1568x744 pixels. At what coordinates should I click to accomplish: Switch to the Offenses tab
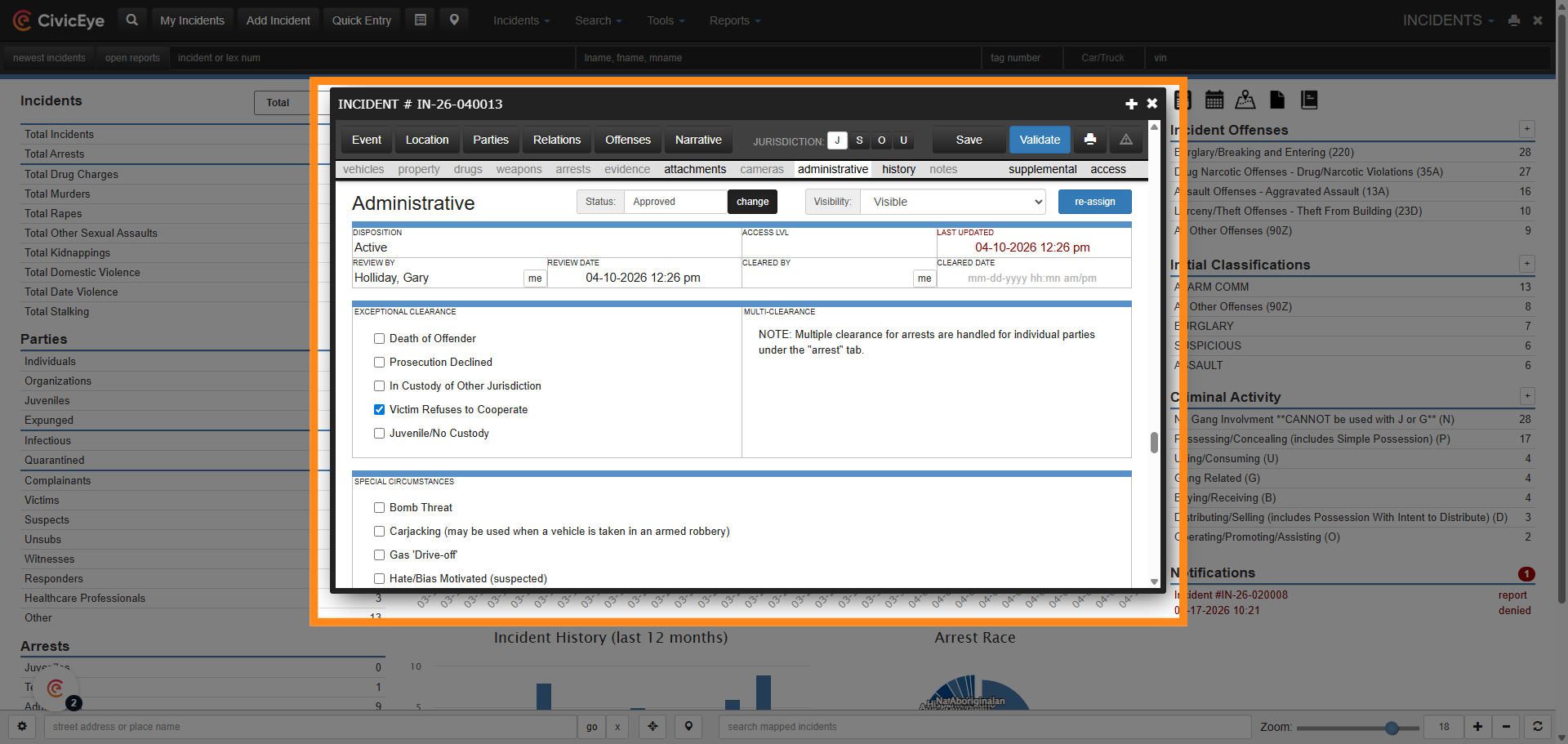(x=628, y=140)
